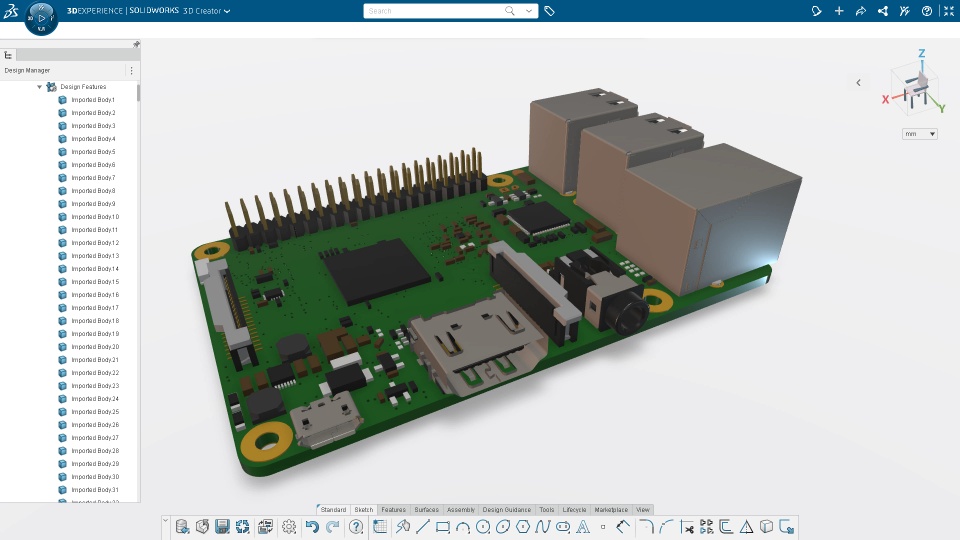Viewport: 960px width, 540px height.
Task: Click the Share arrow icon in header
Action: point(861,11)
